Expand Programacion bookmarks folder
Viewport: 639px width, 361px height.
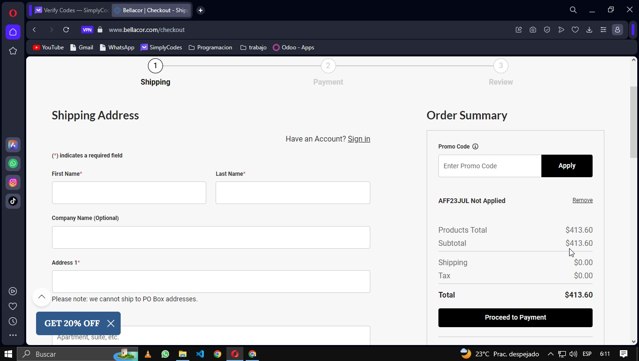(x=210, y=47)
